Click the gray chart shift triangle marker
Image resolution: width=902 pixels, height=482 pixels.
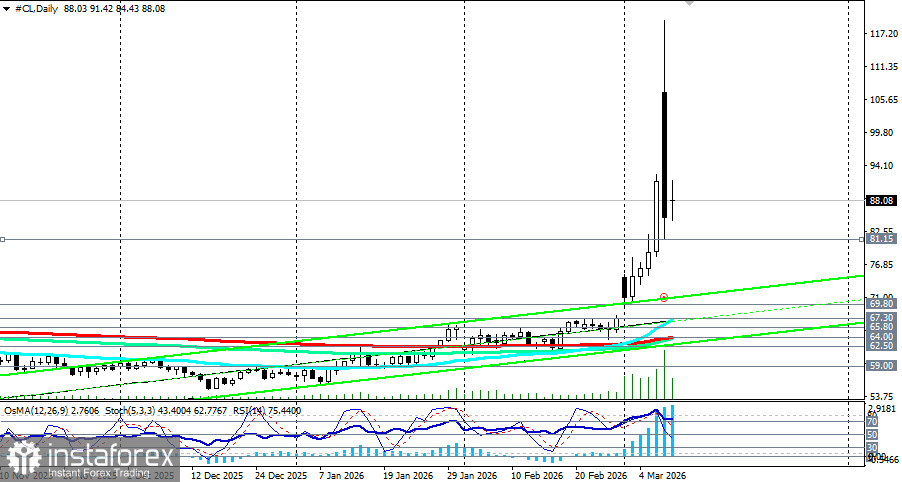(x=689, y=3)
